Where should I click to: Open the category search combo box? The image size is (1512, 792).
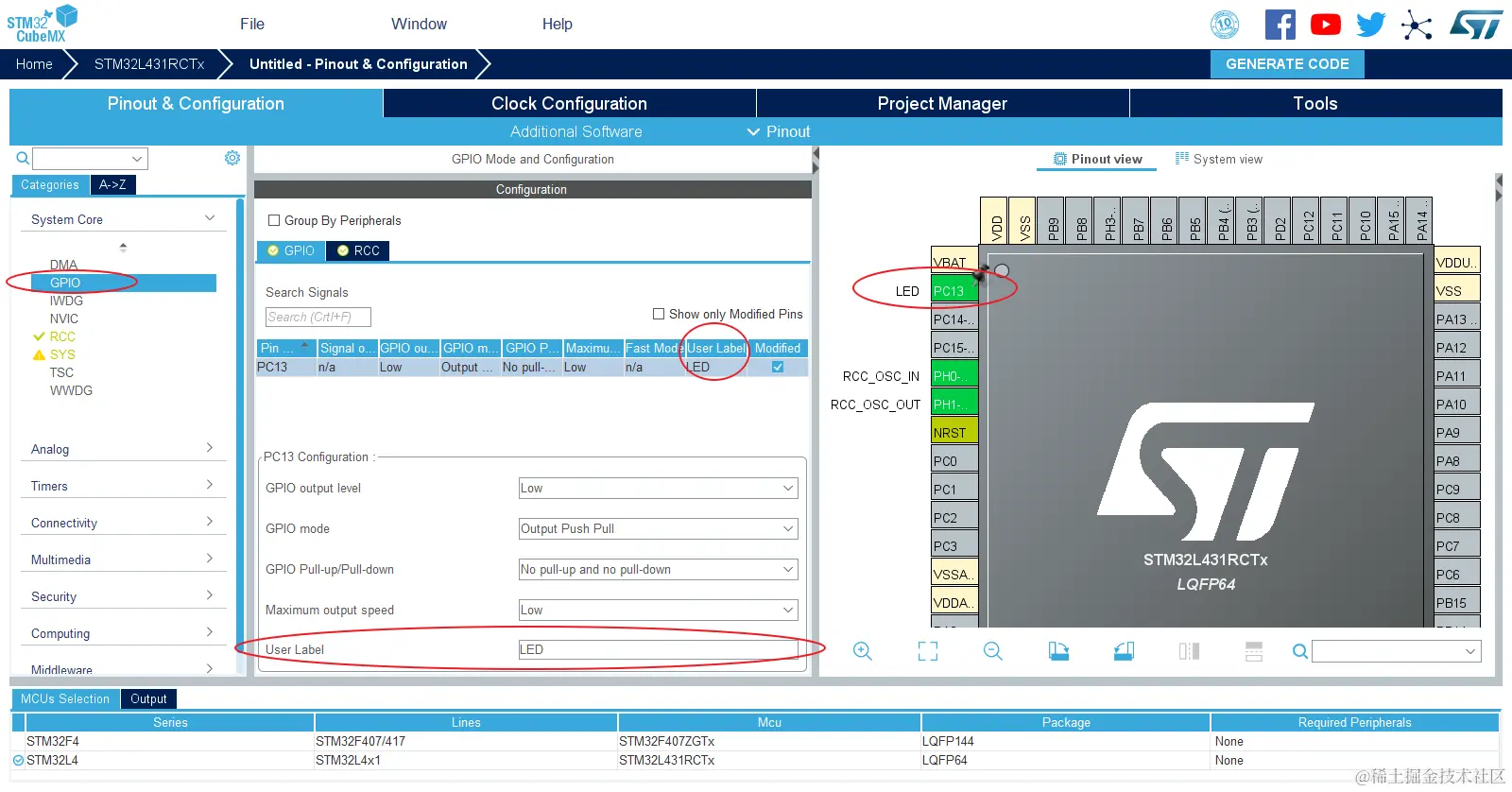pyautogui.click(x=91, y=159)
